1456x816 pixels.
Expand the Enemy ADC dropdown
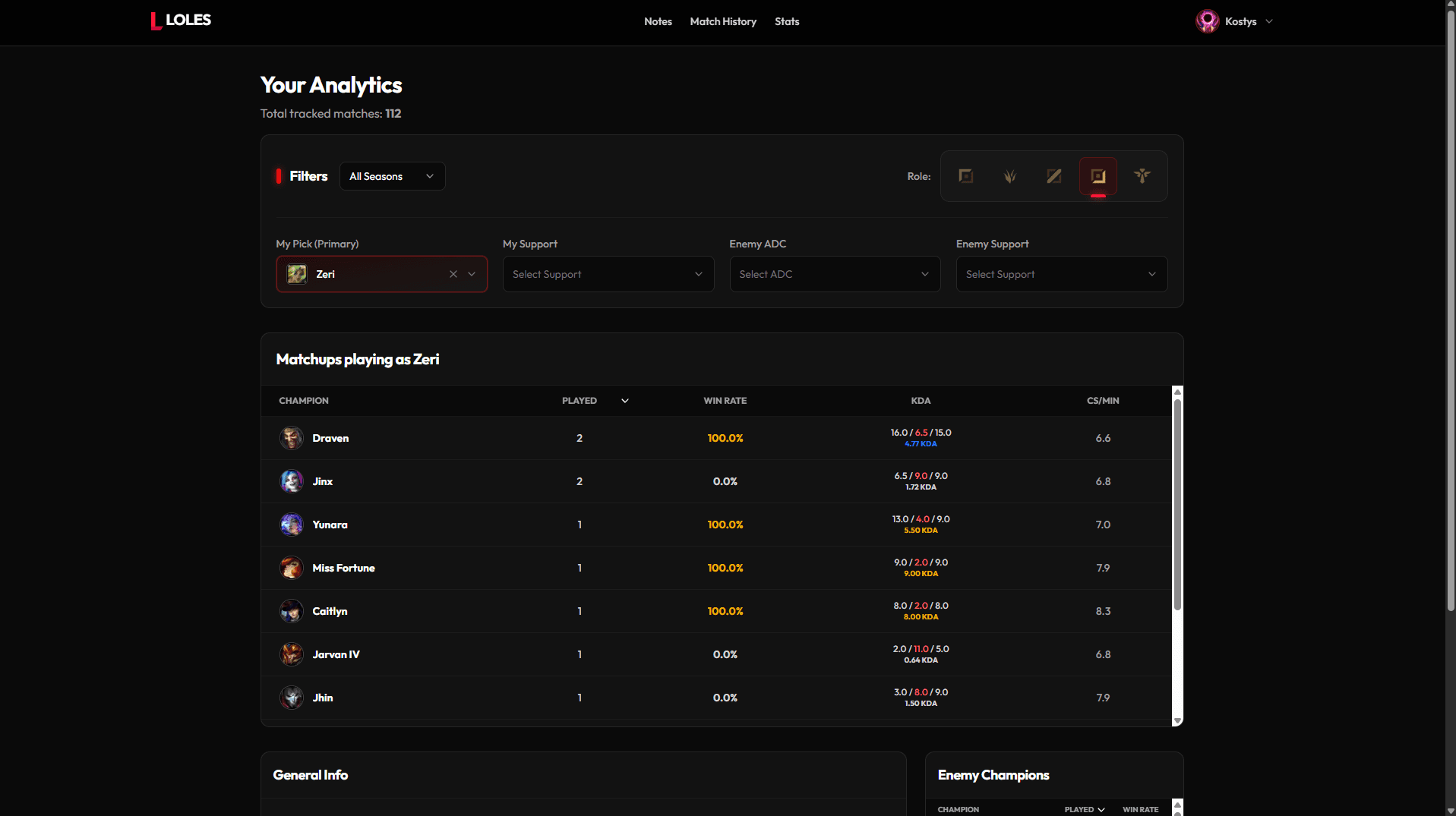point(835,274)
